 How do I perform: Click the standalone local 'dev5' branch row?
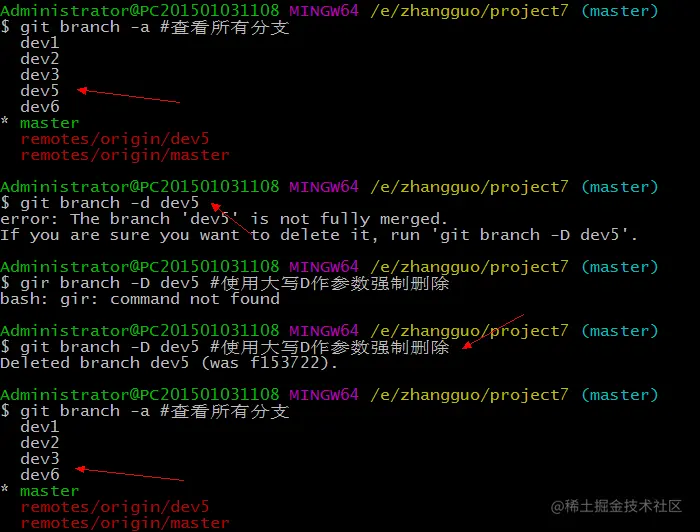click(x=40, y=91)
